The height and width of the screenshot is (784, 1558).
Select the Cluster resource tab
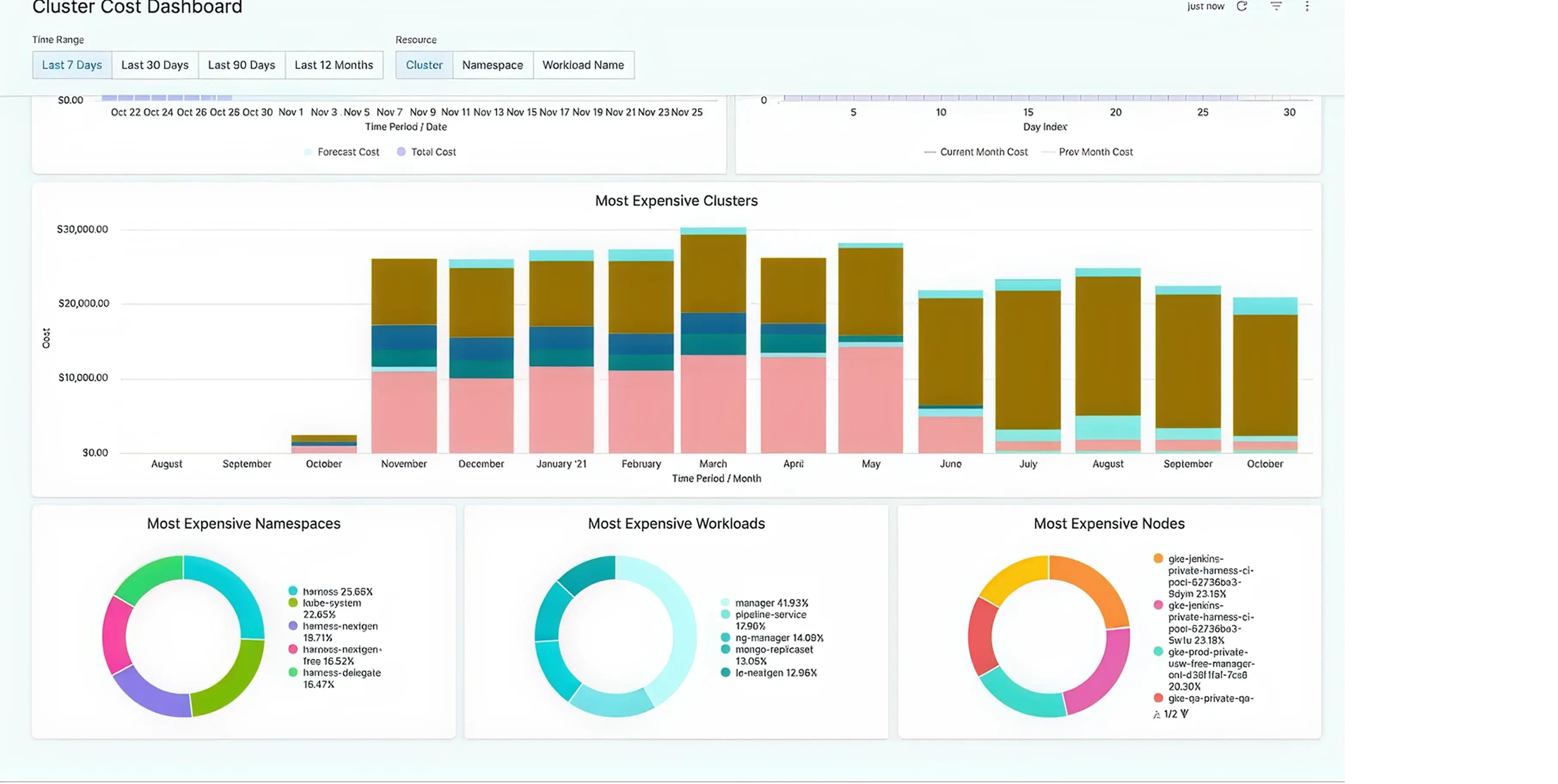[423, 64]
